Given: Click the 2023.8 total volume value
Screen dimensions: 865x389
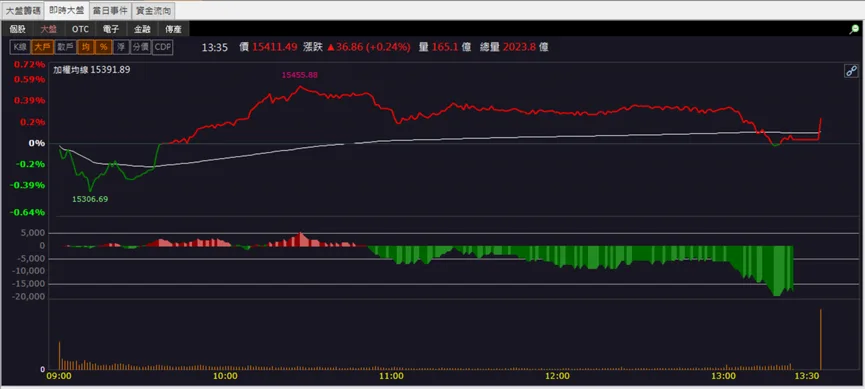Looking at the screenshot, I should (x=520, y=47).
